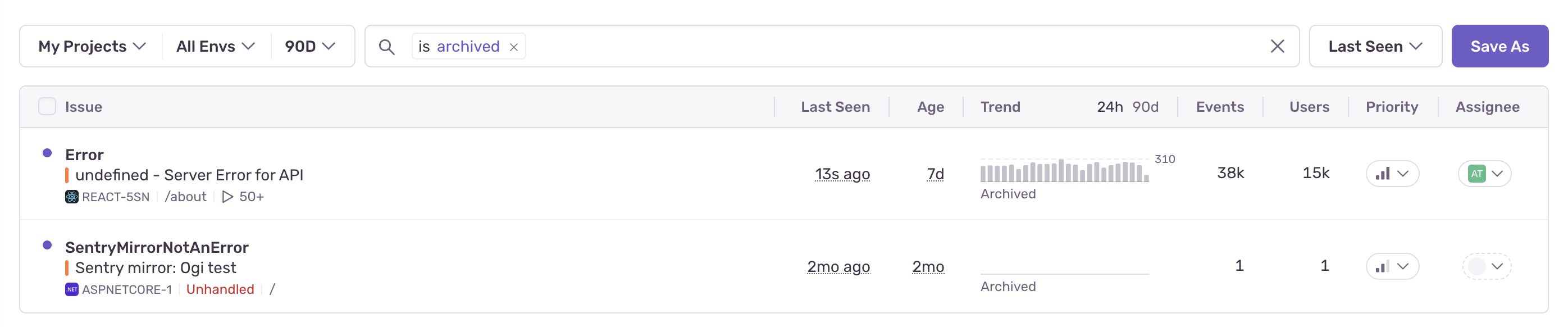This screenshot has height=327, width=1568.
Task: Switch the trend view to 90d
Action: (1145, 107)
